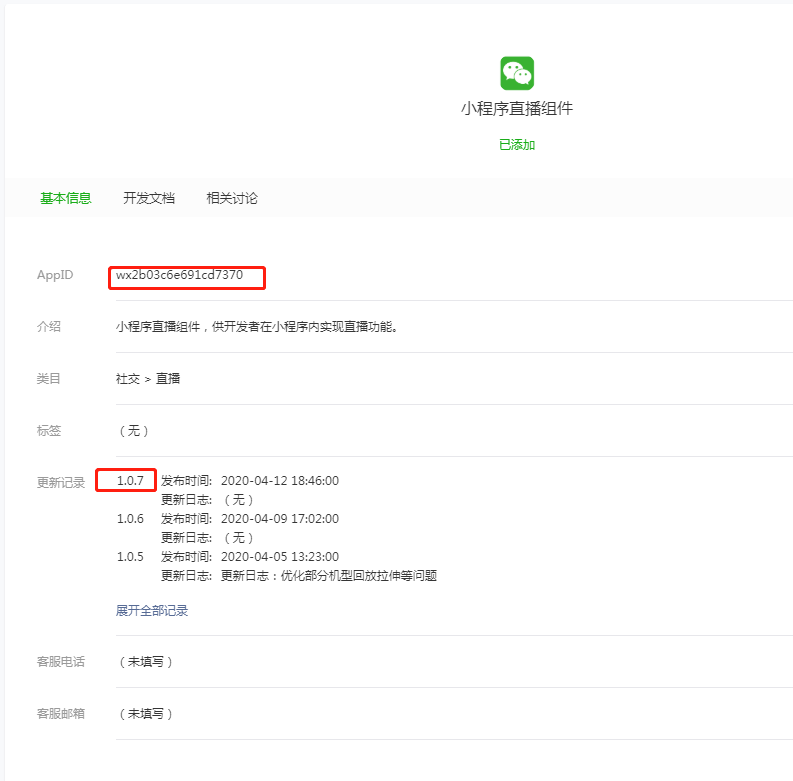
Task: Click the 客服邮箱 label
Action: (x=61, y=714)
